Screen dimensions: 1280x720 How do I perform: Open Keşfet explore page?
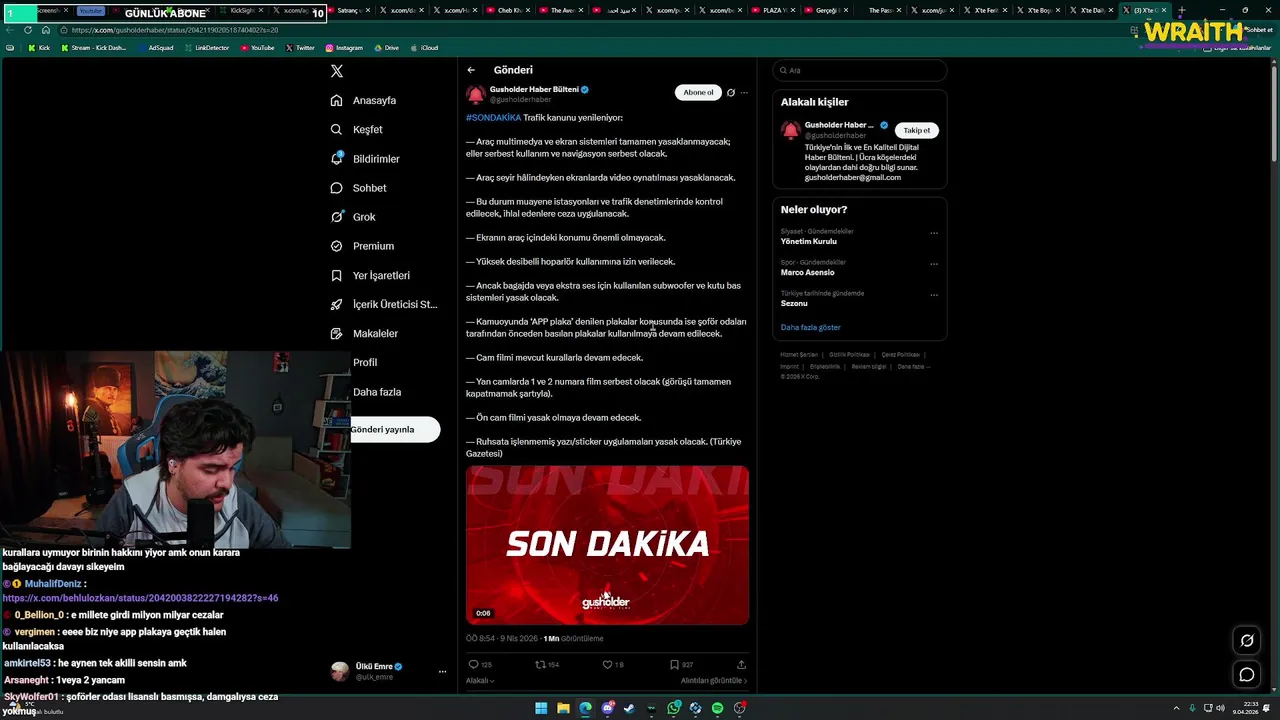pyautogui.click(x=357, y=129)
